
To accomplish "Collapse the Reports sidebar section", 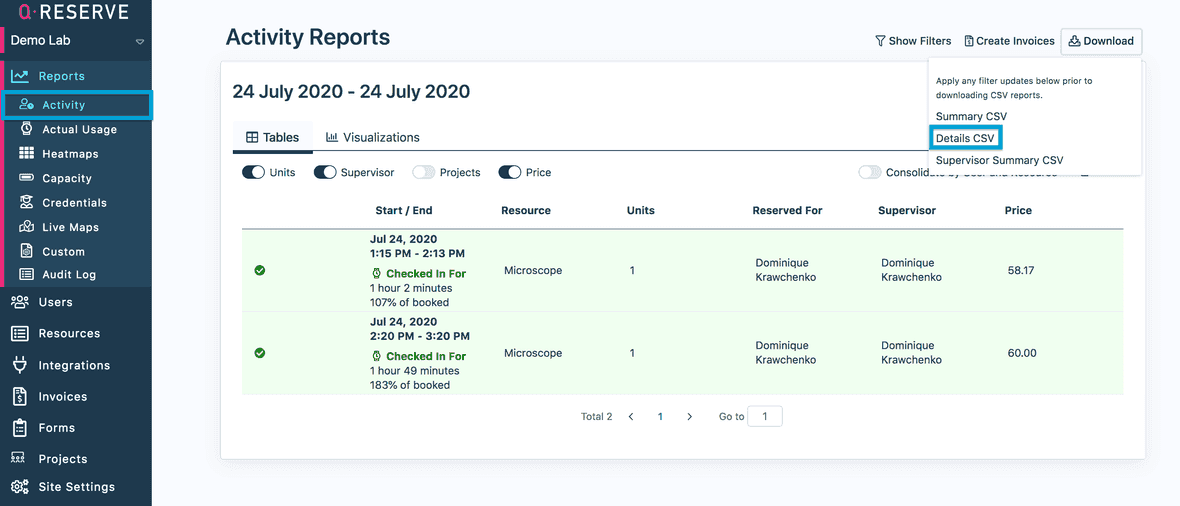I will pyautogui.click(x=61, y=76).
